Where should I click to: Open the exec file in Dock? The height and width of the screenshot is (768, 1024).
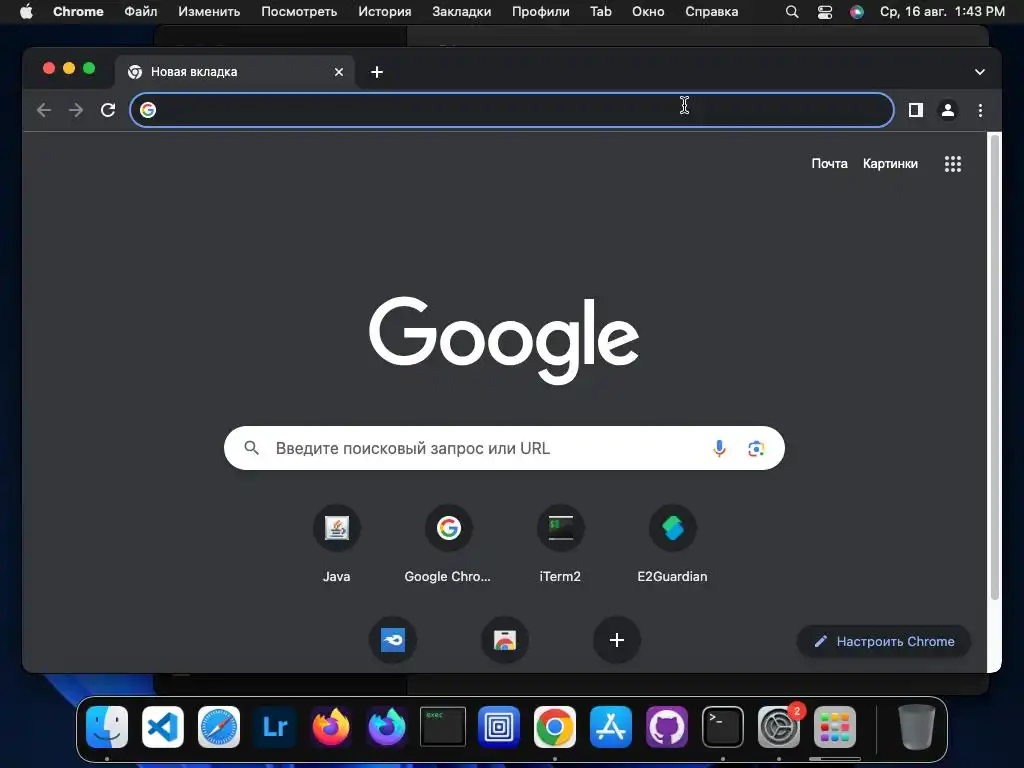[x=443, y=727]
